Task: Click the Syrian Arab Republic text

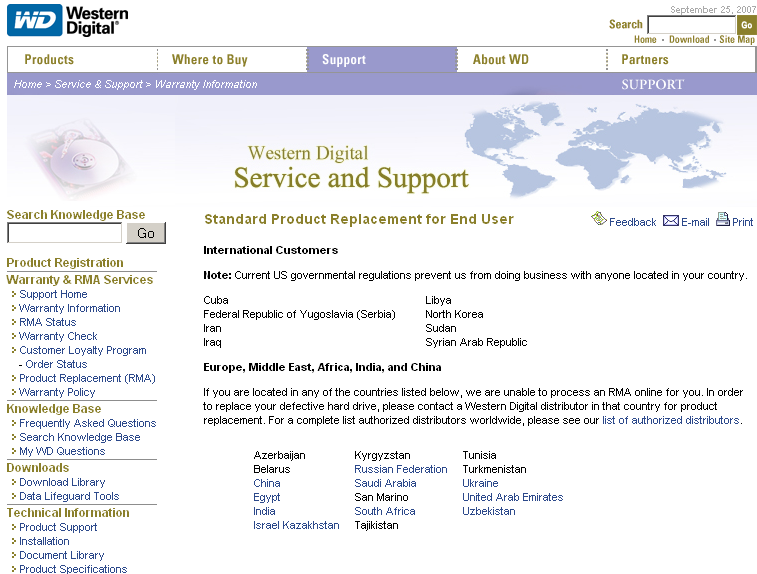Action: 476,342
